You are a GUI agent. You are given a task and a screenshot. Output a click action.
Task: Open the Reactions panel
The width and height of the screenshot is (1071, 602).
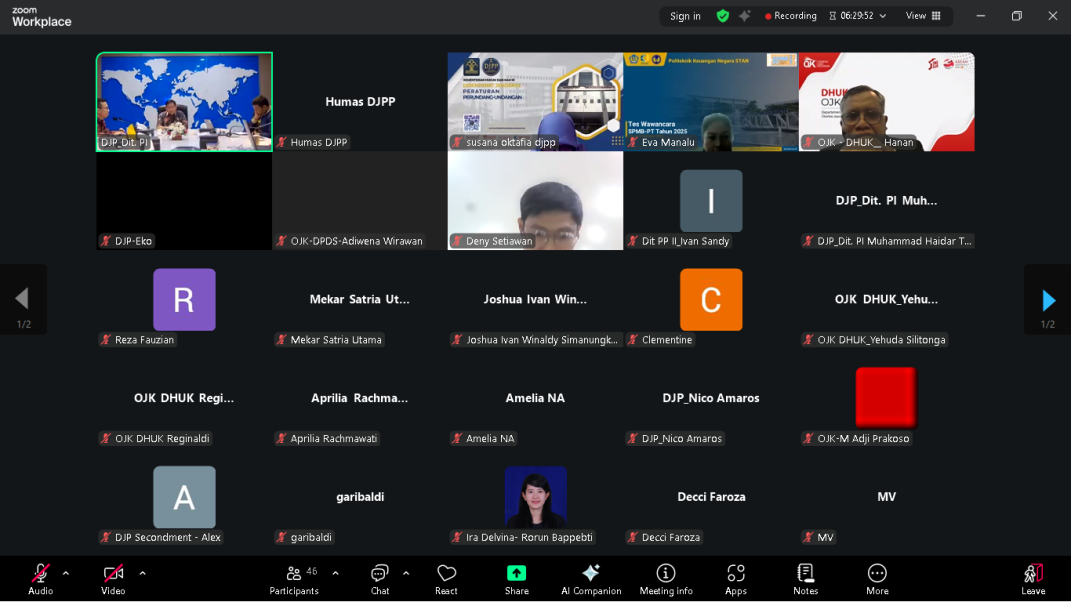coord(446,578)
